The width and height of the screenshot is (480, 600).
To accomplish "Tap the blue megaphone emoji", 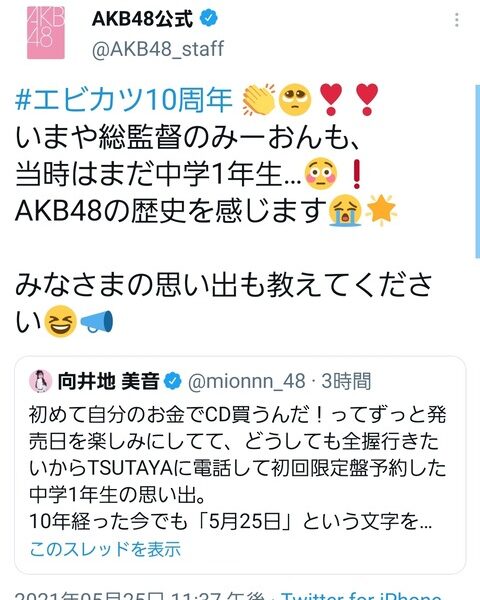I will click(97, 321).
